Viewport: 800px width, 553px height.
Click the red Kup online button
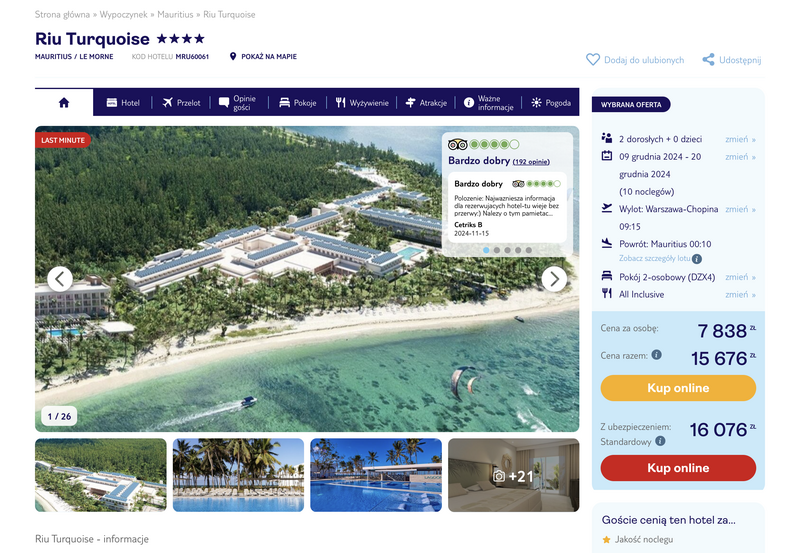pos(678,468)
